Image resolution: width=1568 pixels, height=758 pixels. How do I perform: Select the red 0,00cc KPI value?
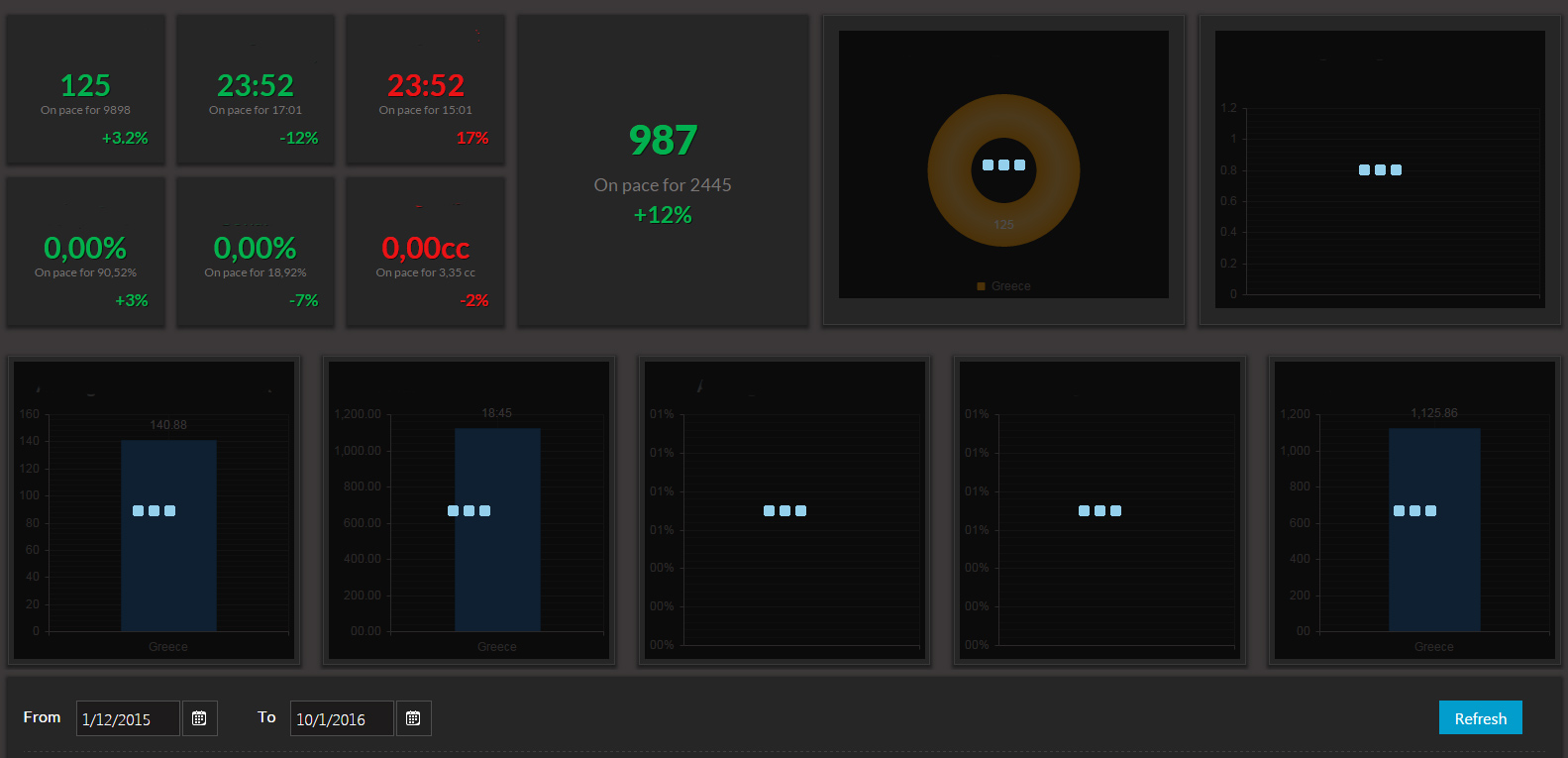pos(426,248)
